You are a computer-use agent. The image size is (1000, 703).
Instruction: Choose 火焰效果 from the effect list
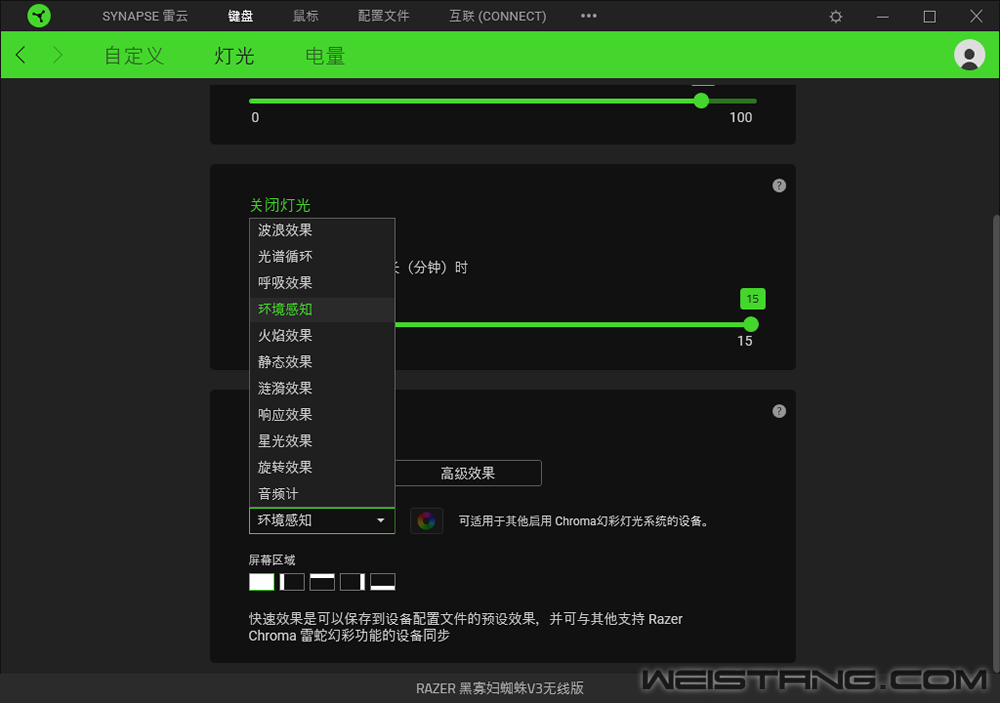[x=322, y=336]
